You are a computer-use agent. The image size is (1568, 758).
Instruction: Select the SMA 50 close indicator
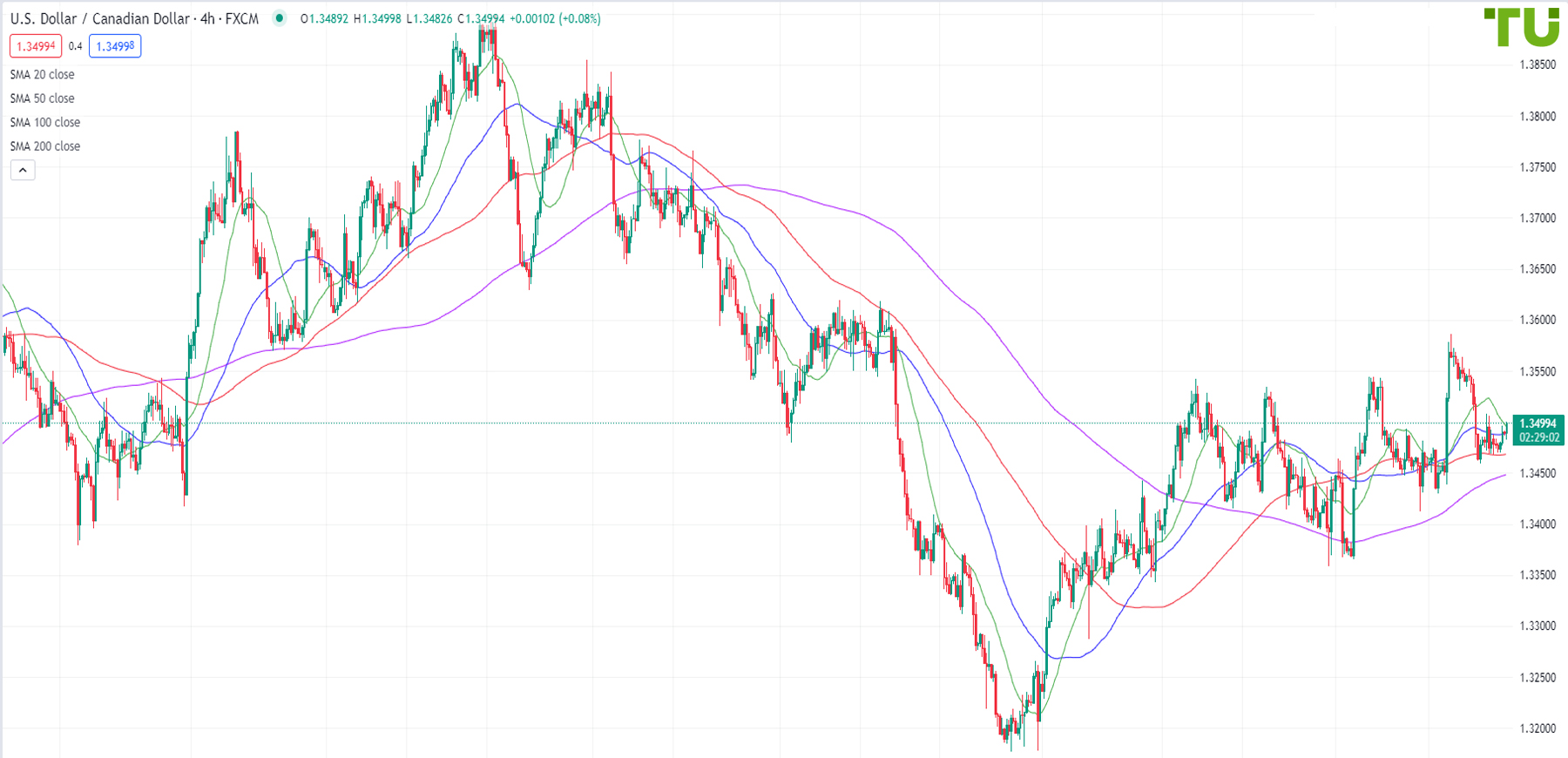pyautogui.click(x=43, y=98)
